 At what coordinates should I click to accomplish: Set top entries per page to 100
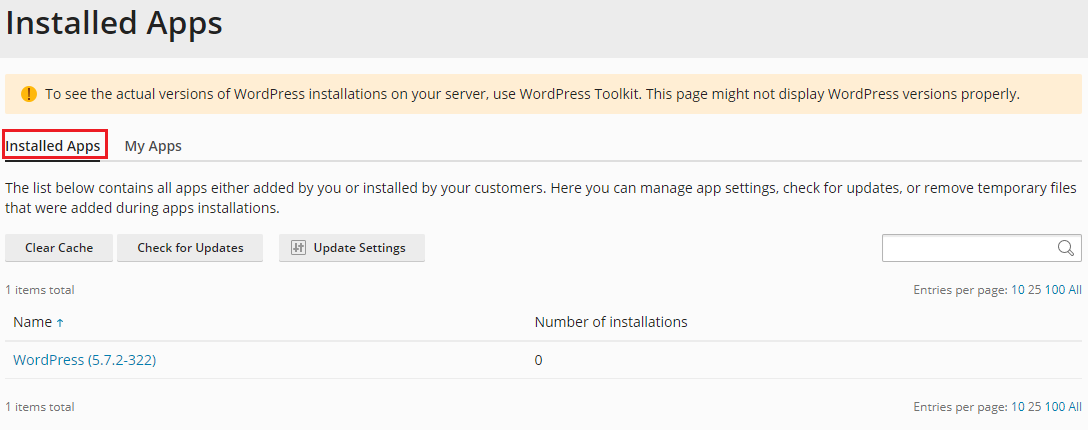click(1054, 291)
